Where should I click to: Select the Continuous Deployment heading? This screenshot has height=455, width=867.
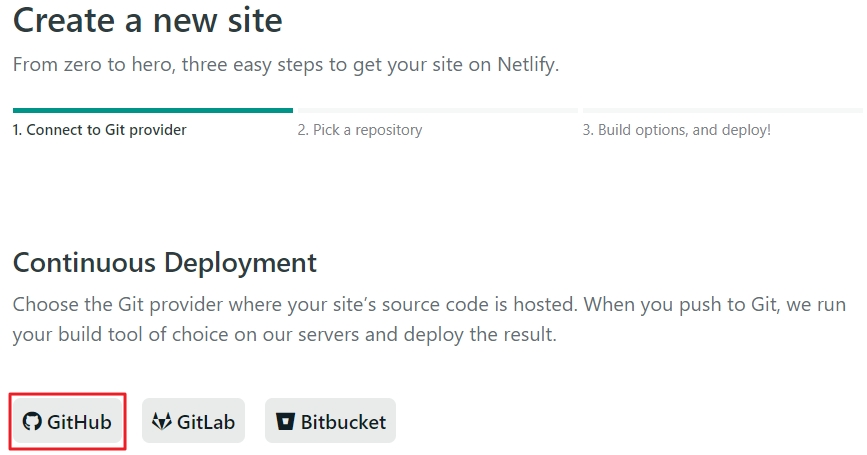[x=165, y=263]
